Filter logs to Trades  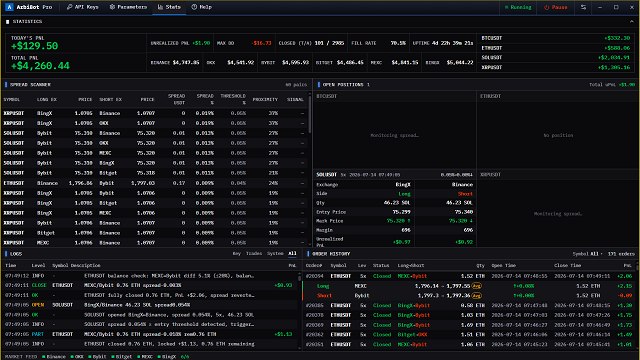point(253,253)
